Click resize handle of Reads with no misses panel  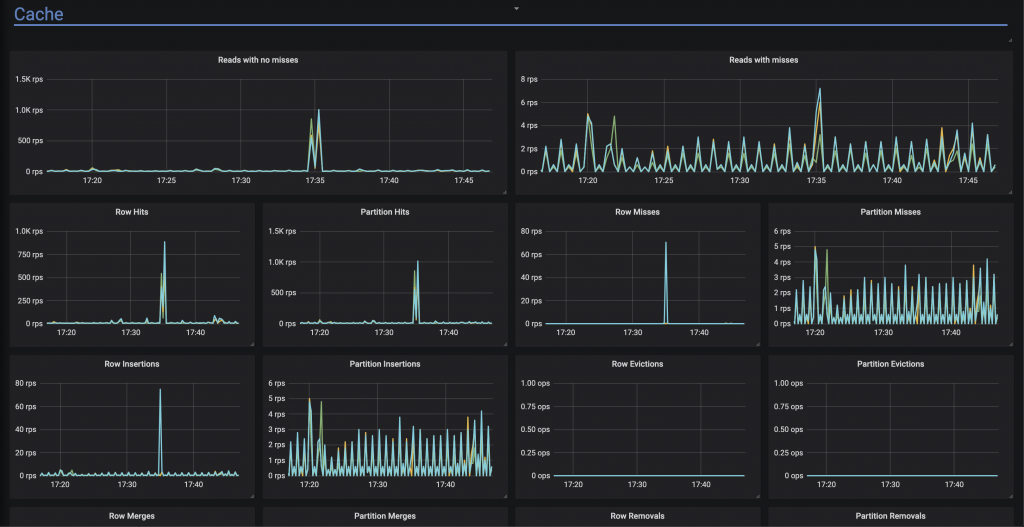pyautogui.click(x=504, y=192)
